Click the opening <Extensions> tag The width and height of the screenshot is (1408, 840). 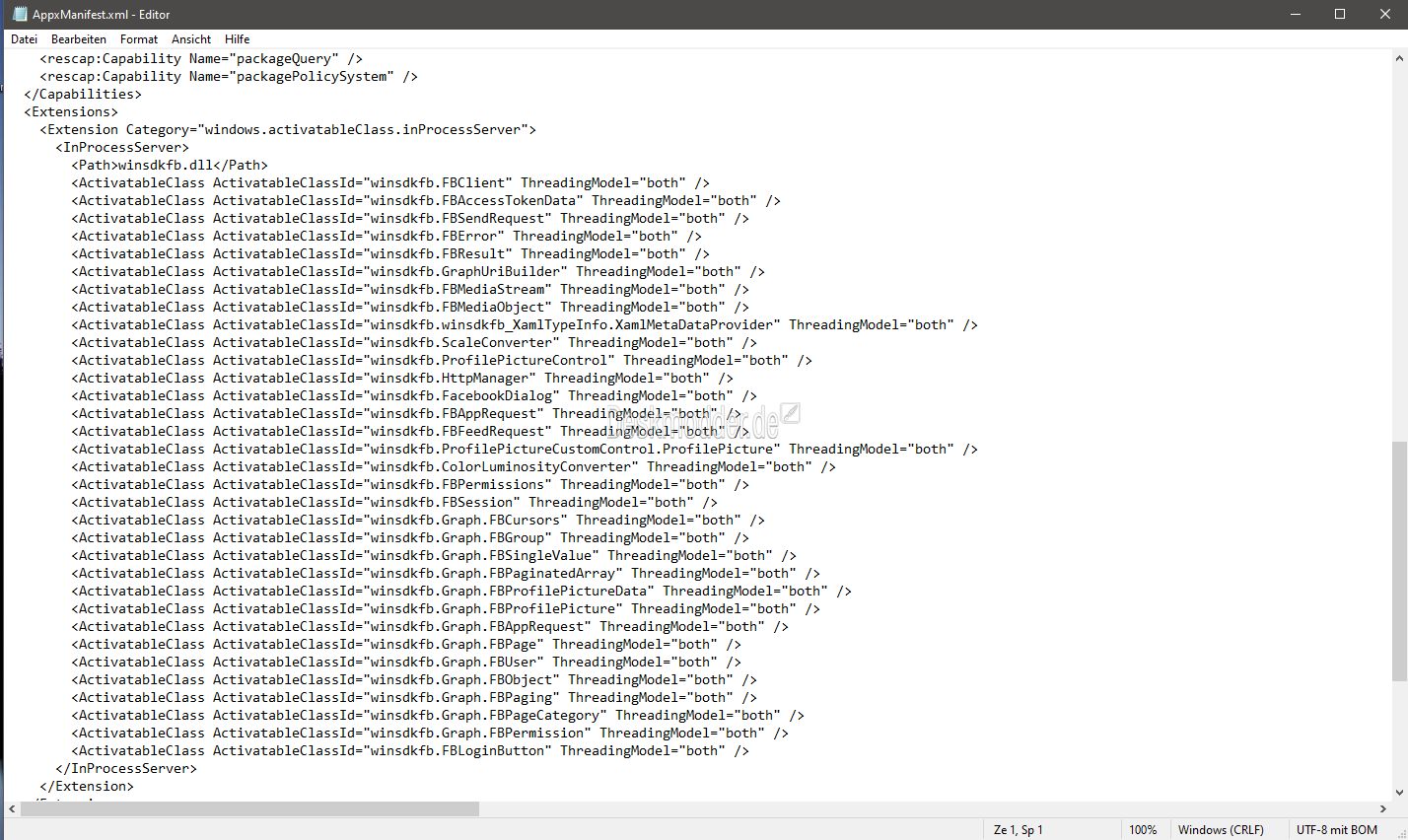click(x=71, y=111)
